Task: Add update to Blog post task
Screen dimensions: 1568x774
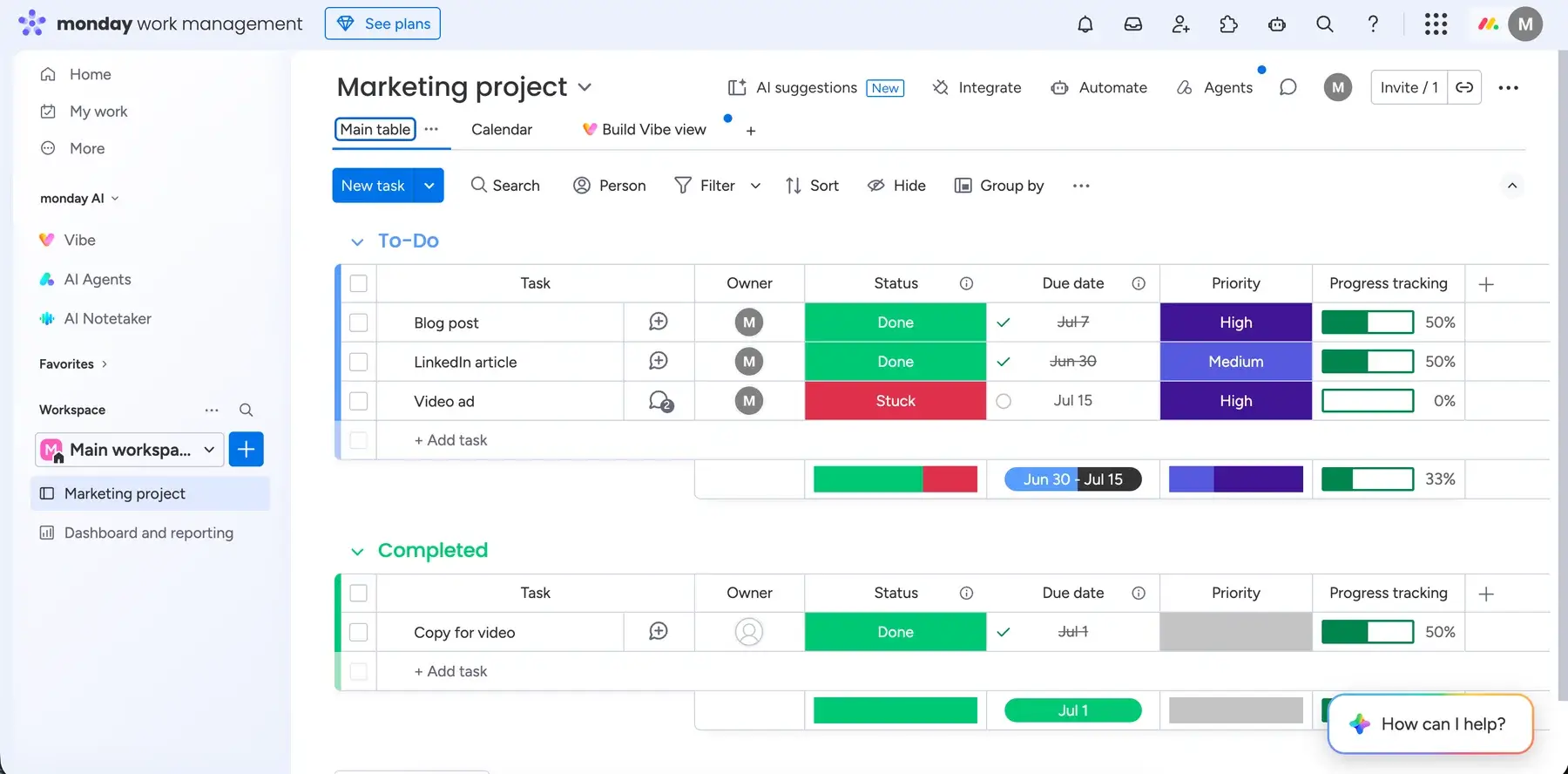Action: (659, 322)
